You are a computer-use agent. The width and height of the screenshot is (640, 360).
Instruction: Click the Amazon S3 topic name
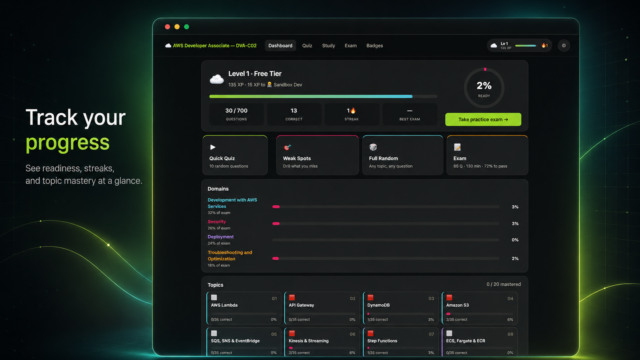457,305
